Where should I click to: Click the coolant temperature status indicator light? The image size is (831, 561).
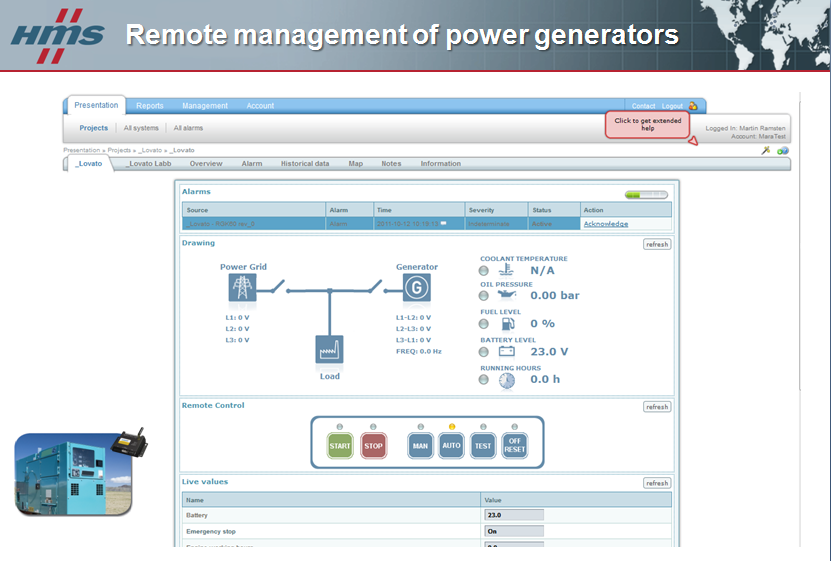point(483,271)
